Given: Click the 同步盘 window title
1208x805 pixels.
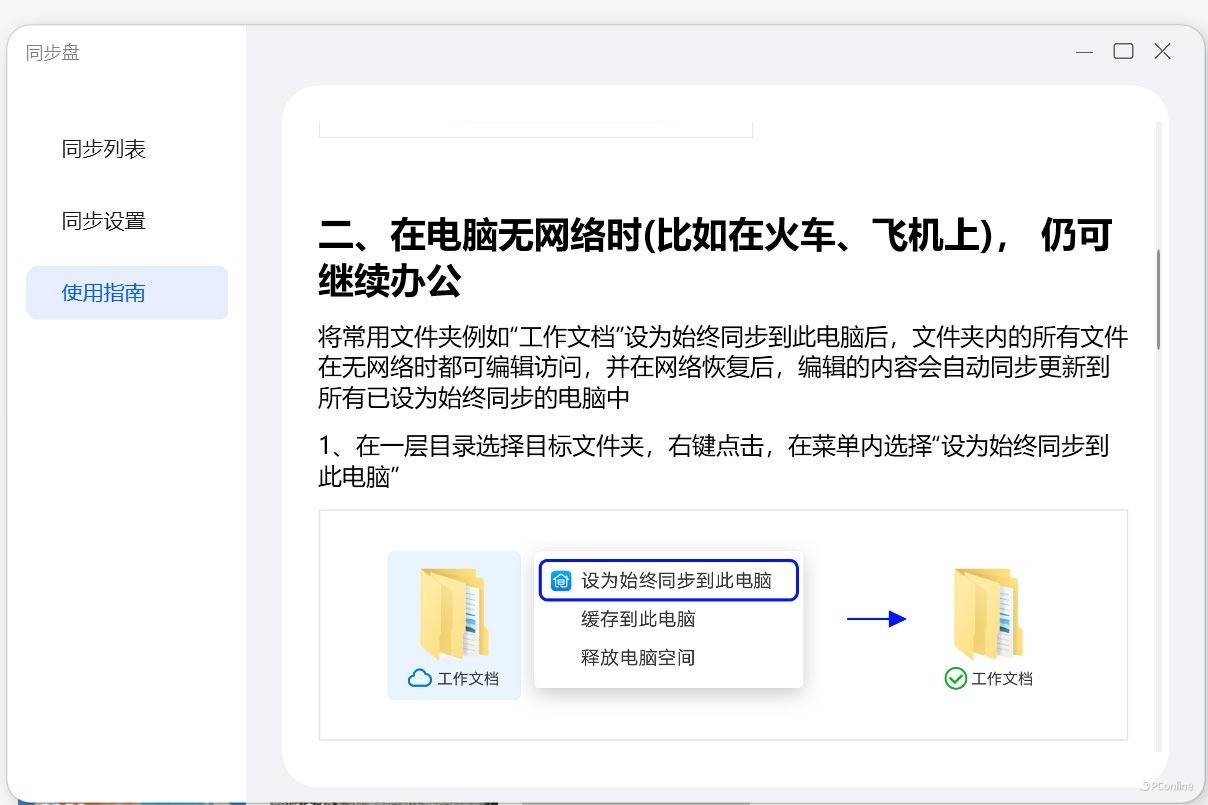Looking at the screenshot, I should pyautogui.click(x=53, y=53).
